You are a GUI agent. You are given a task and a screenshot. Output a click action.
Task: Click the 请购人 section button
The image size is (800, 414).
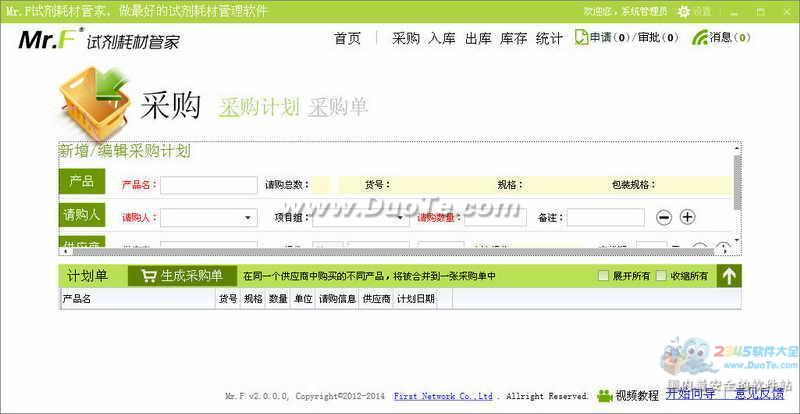[x=82, y=214]
